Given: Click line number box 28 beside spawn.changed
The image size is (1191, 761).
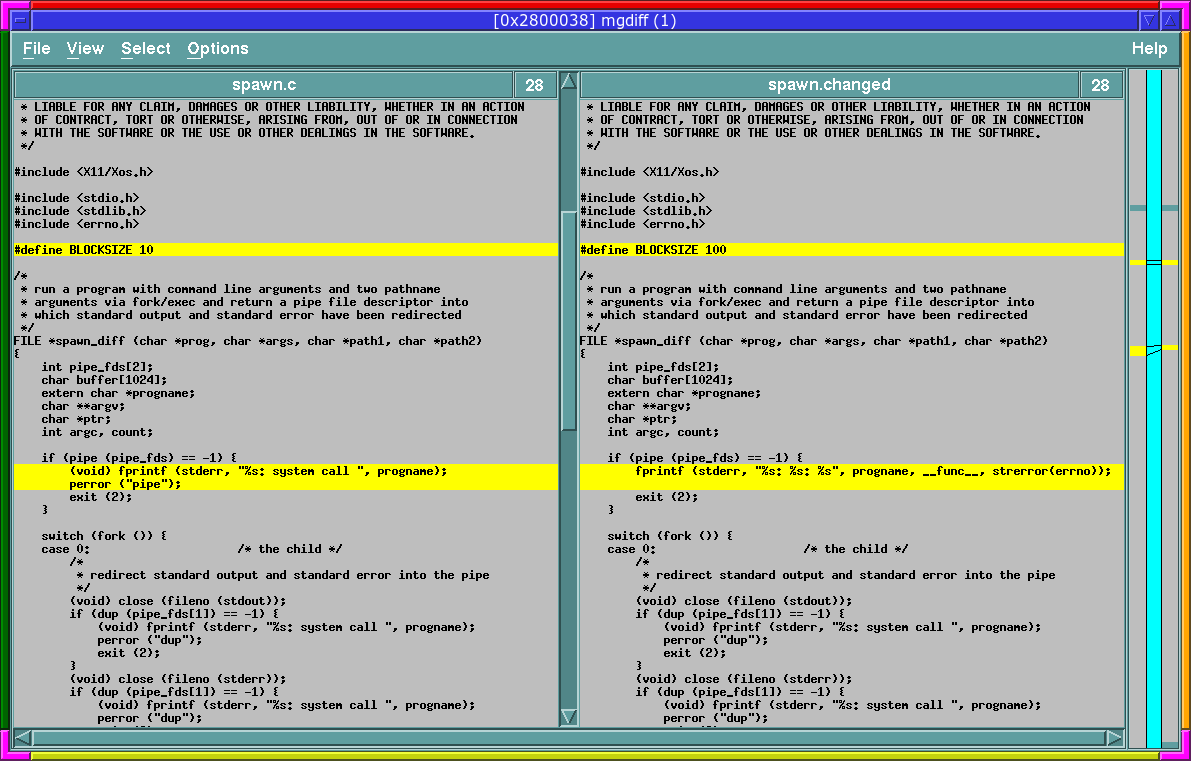Looking at the screenshot, I should click(1101, 84).
